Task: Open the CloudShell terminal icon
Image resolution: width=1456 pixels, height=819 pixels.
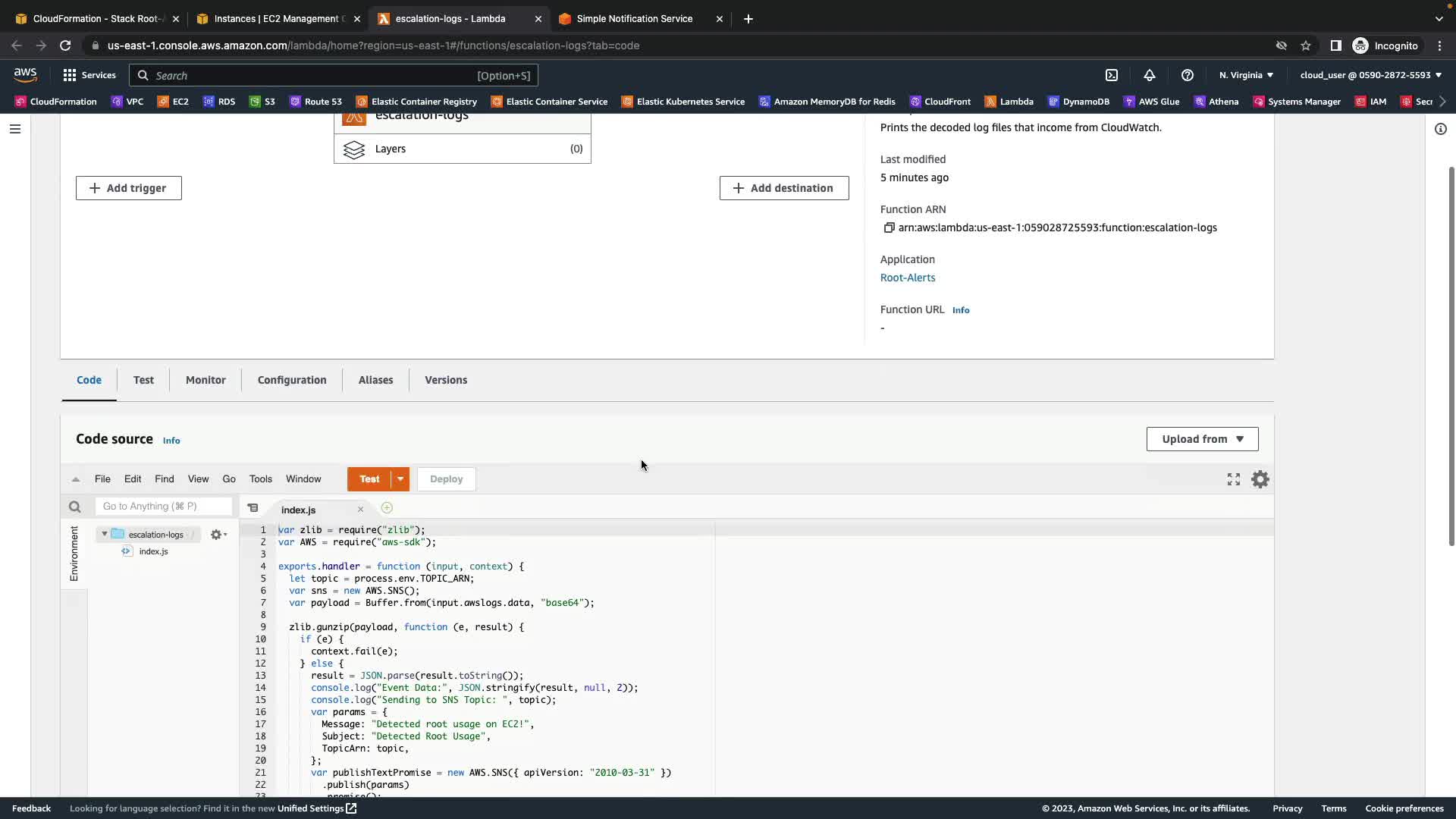Action: click(x=1111, y=75)
